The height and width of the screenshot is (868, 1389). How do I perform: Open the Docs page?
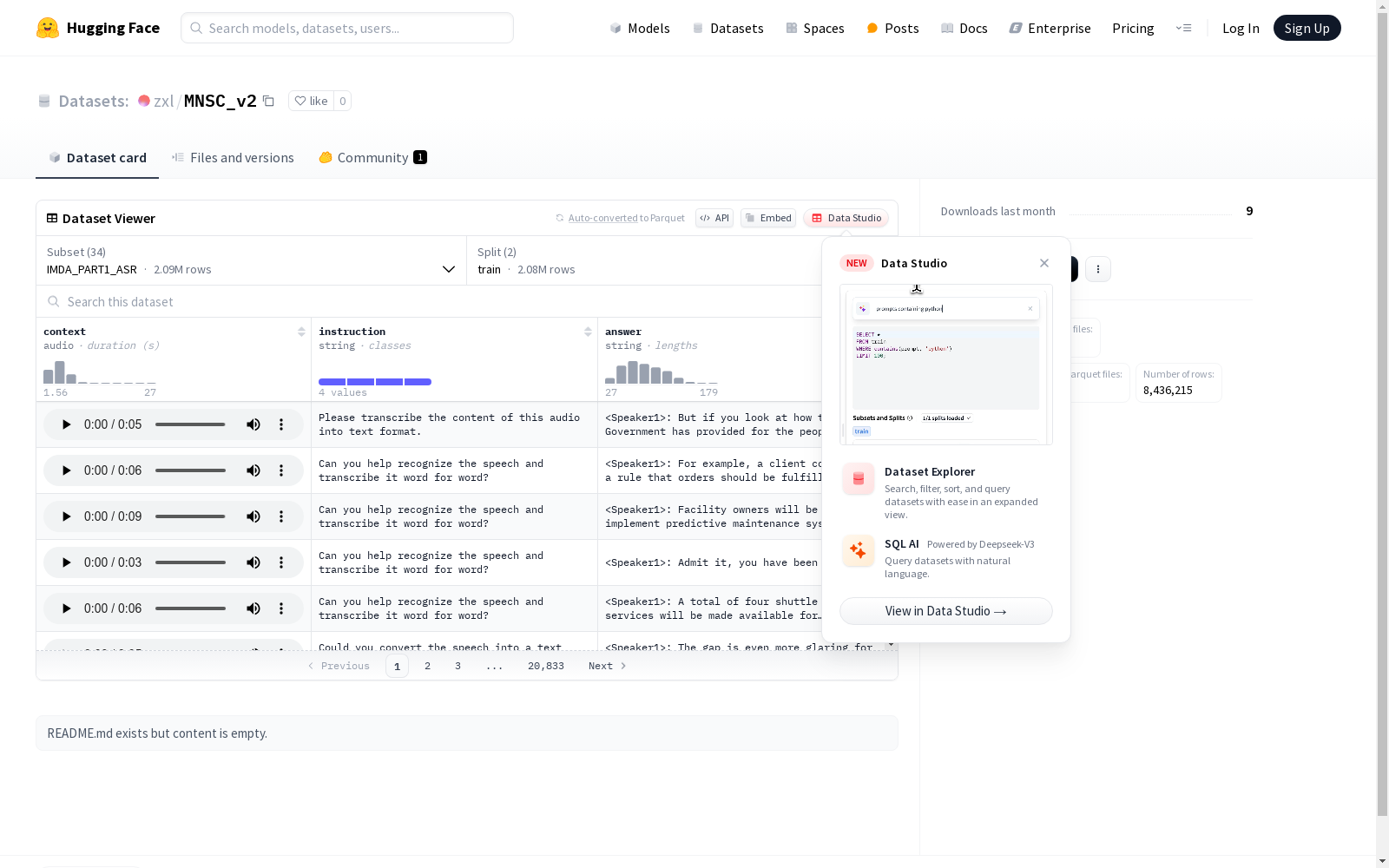point(964,28)
